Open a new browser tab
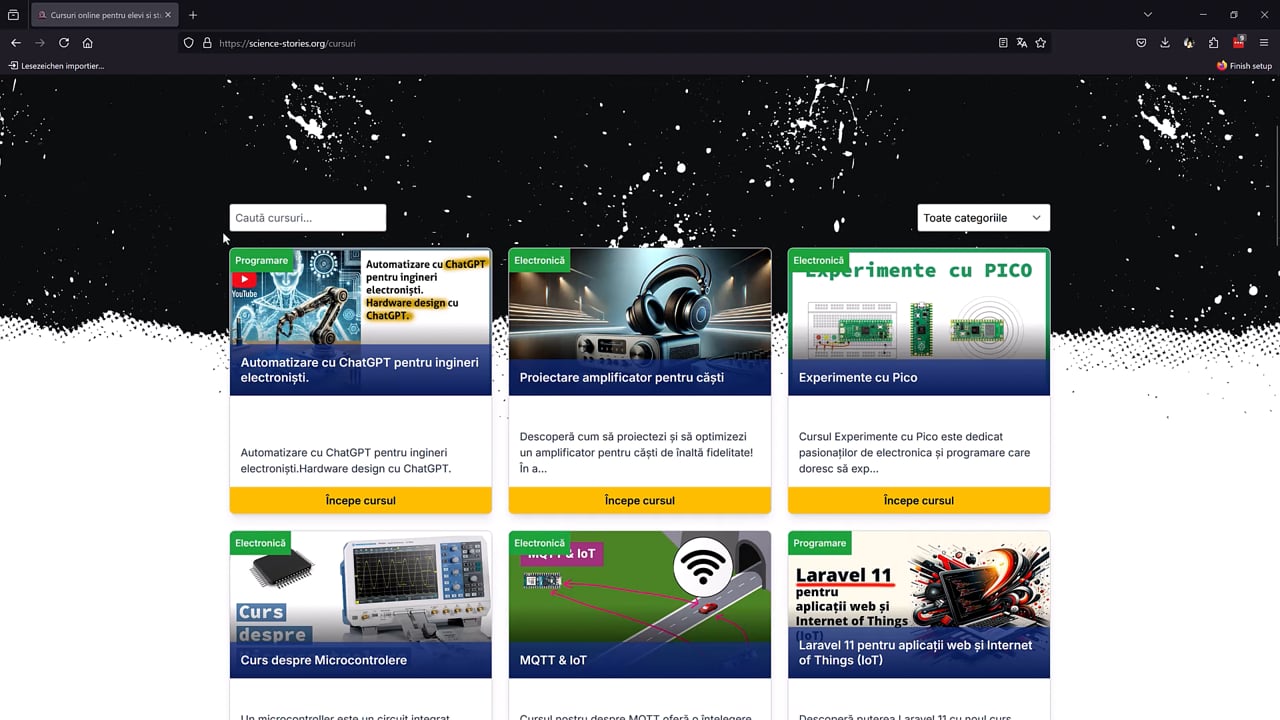Viewport: 1280px width, 720px height. point(193,15)
